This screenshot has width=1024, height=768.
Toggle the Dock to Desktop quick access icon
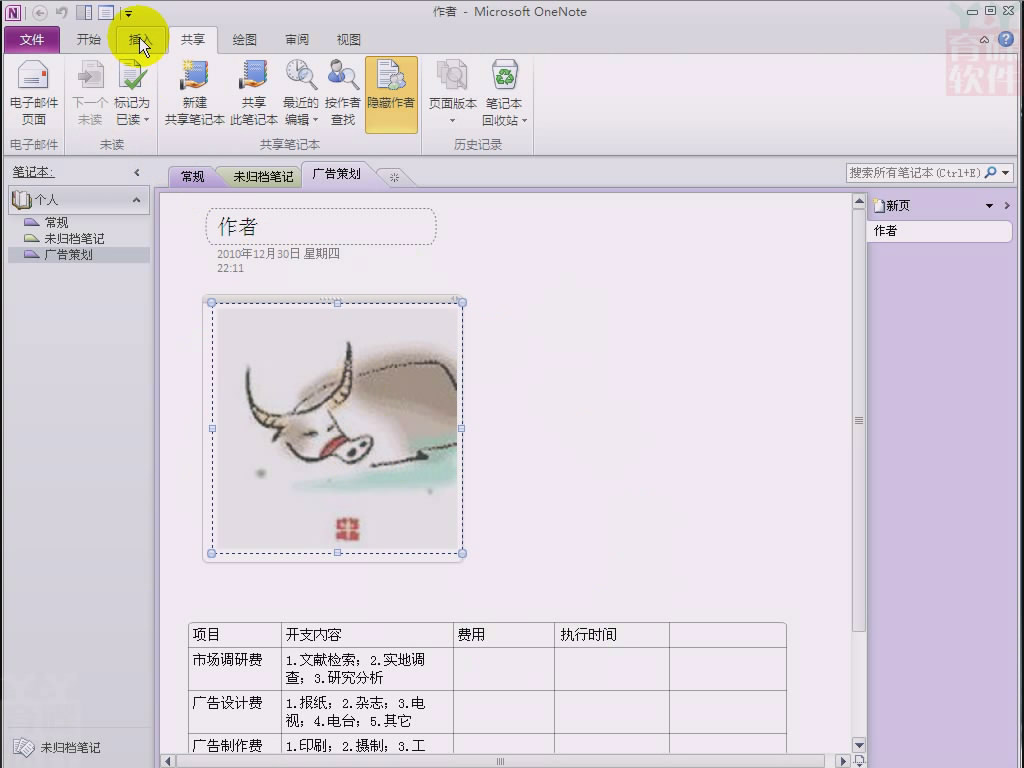pos(84,12)
